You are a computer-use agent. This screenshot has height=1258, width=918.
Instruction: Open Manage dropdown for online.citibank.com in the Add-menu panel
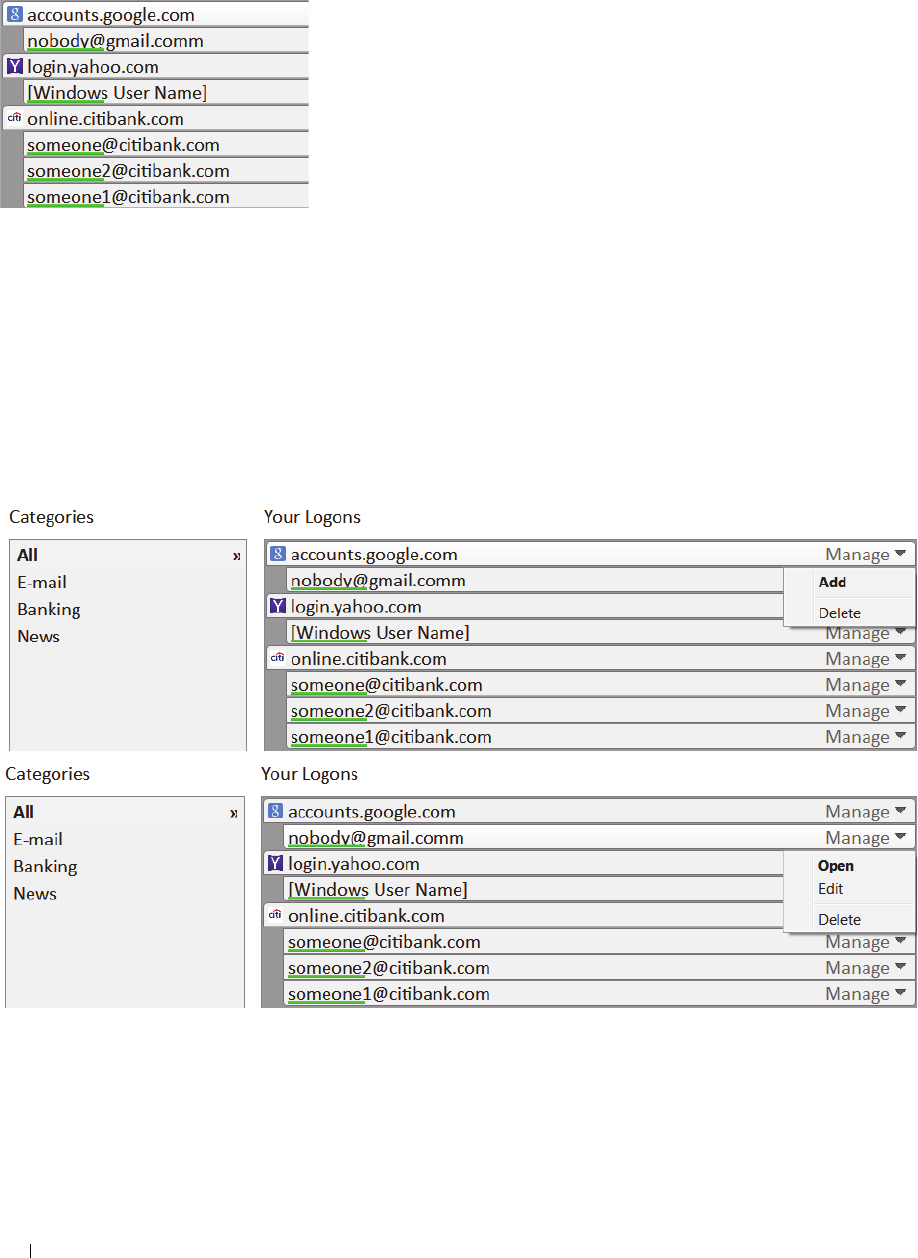[866, 659]
